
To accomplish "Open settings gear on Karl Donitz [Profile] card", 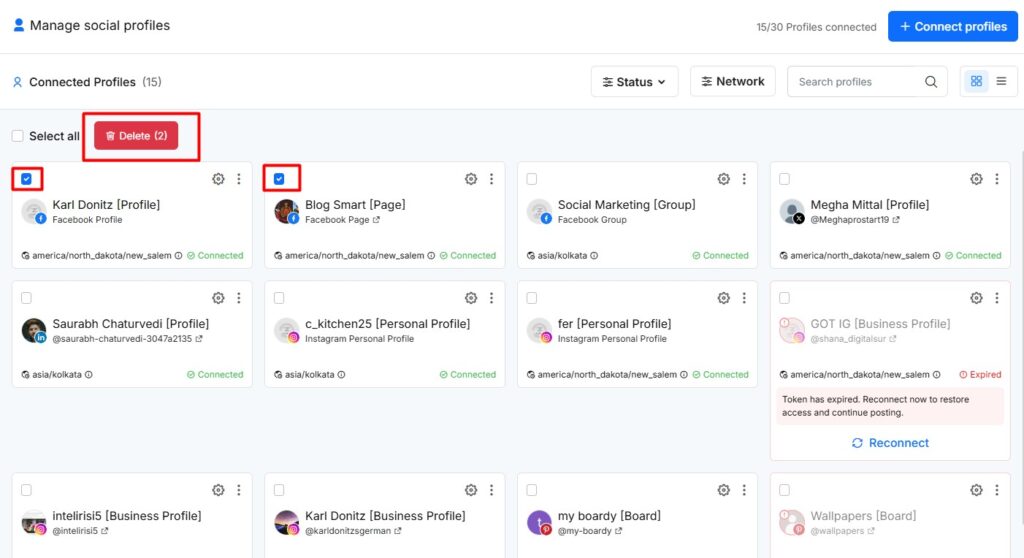I will point(218,179).
